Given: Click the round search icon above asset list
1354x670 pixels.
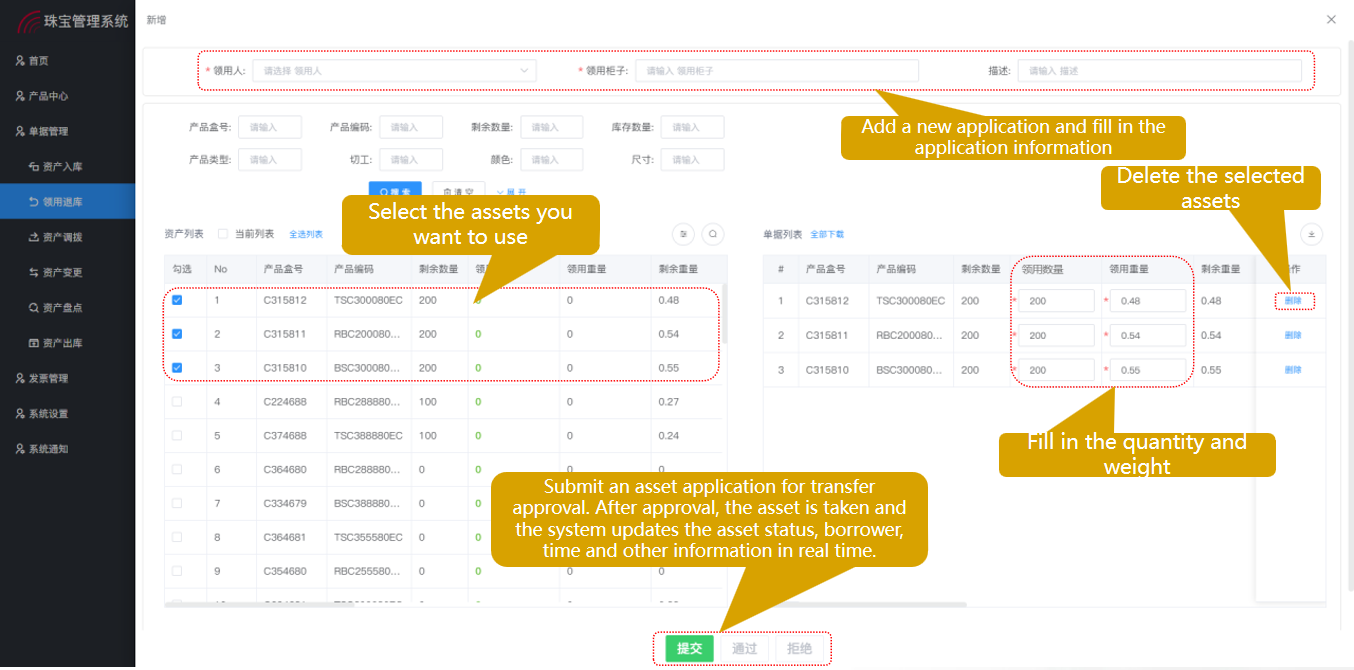Looking at the screenshot, I should (712, 234).
